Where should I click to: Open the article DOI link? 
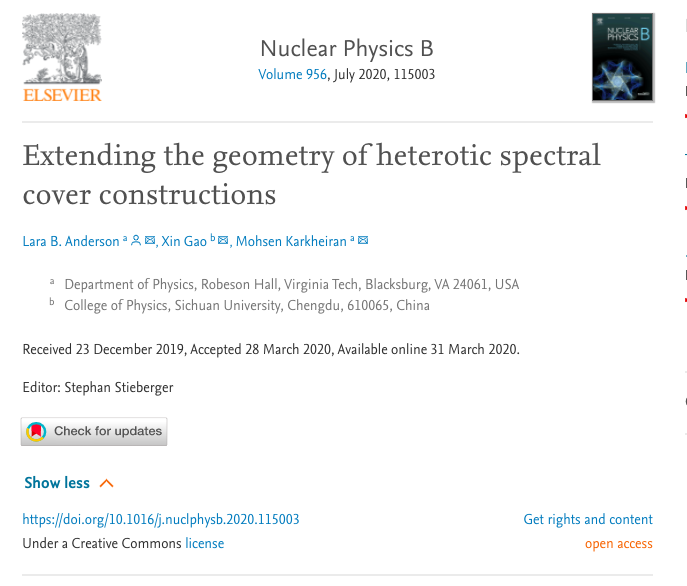161,519
